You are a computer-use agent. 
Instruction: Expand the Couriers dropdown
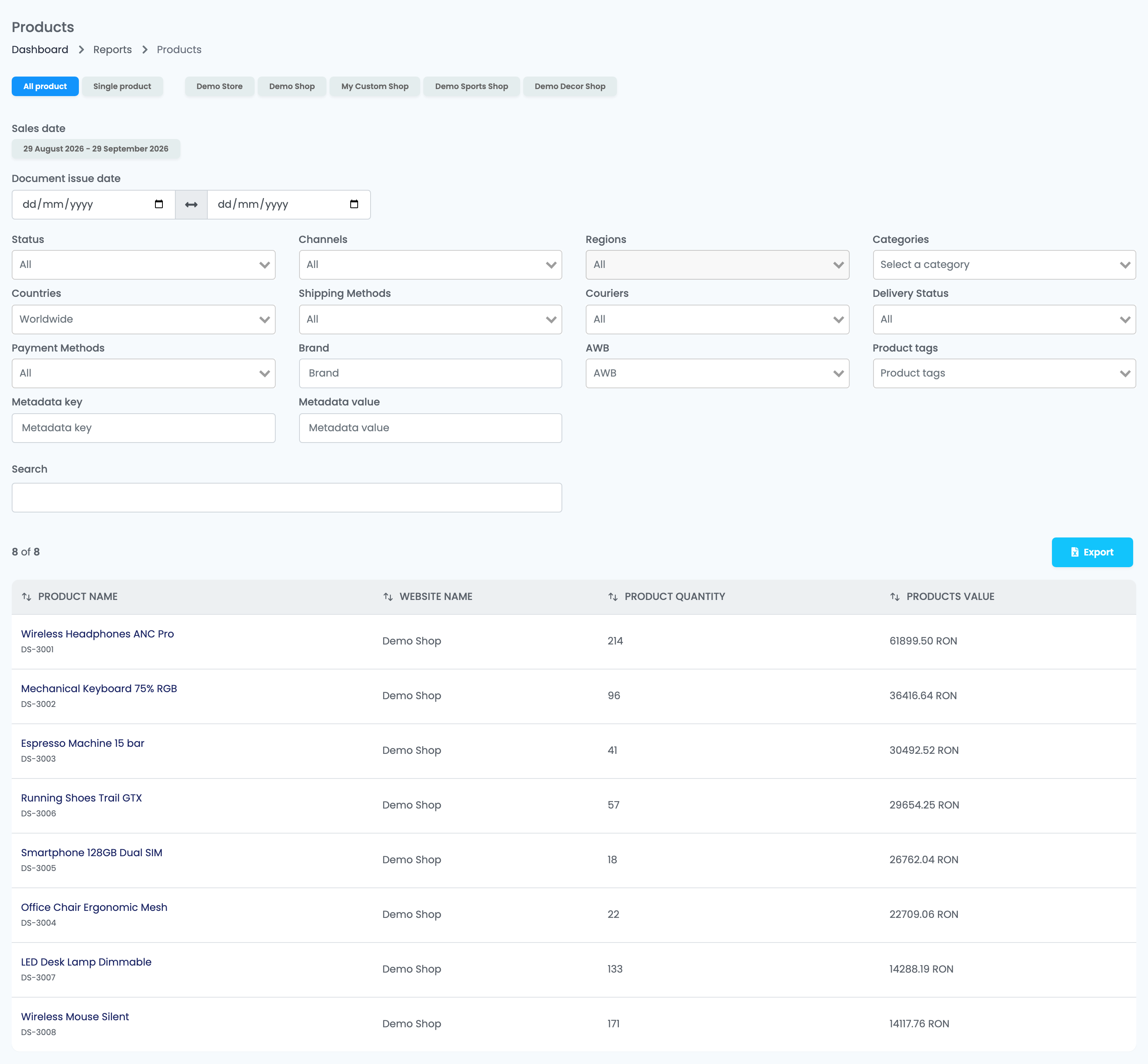click(717, 320)
